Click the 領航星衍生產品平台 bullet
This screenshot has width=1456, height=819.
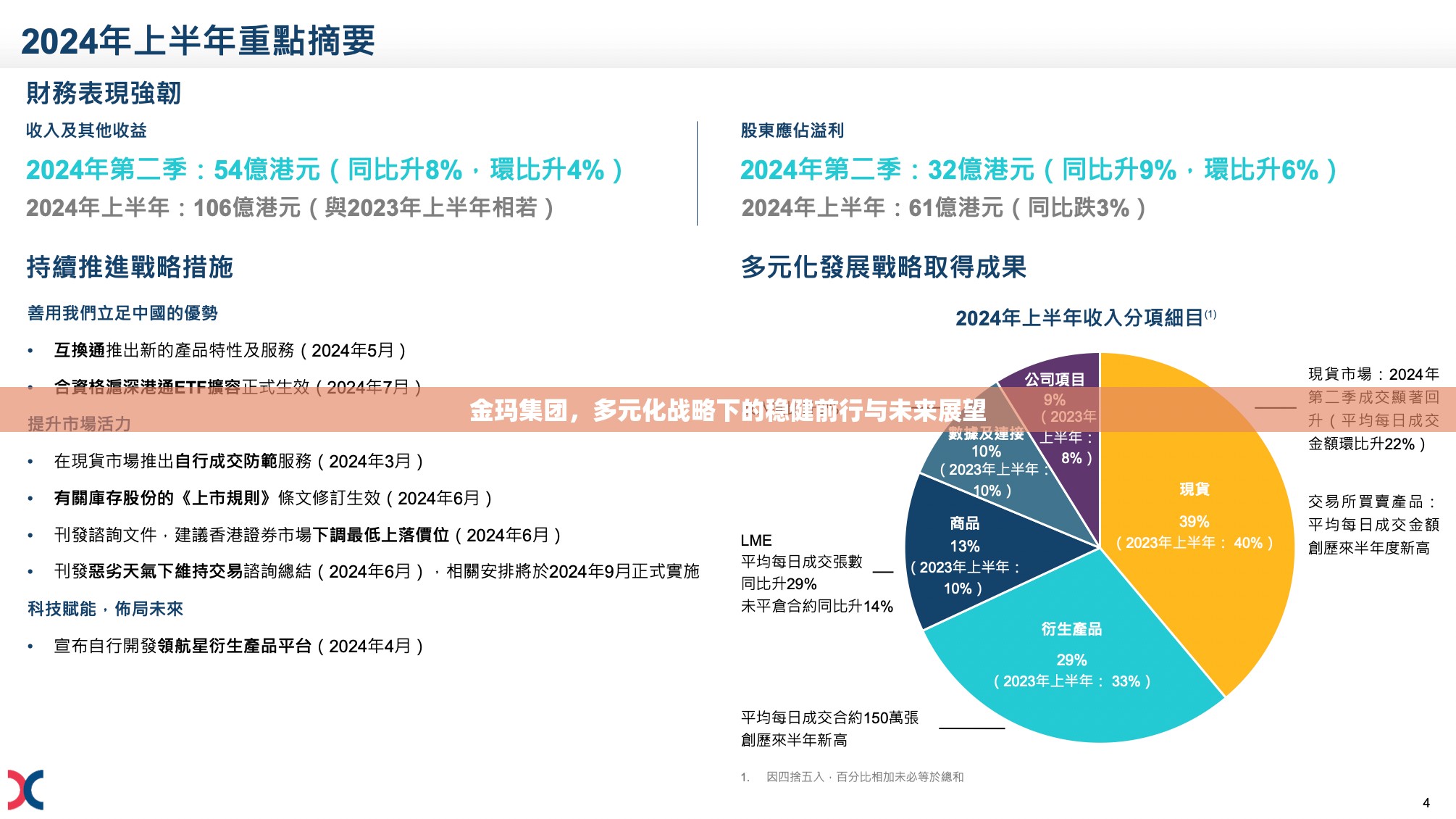click(239, 647)
